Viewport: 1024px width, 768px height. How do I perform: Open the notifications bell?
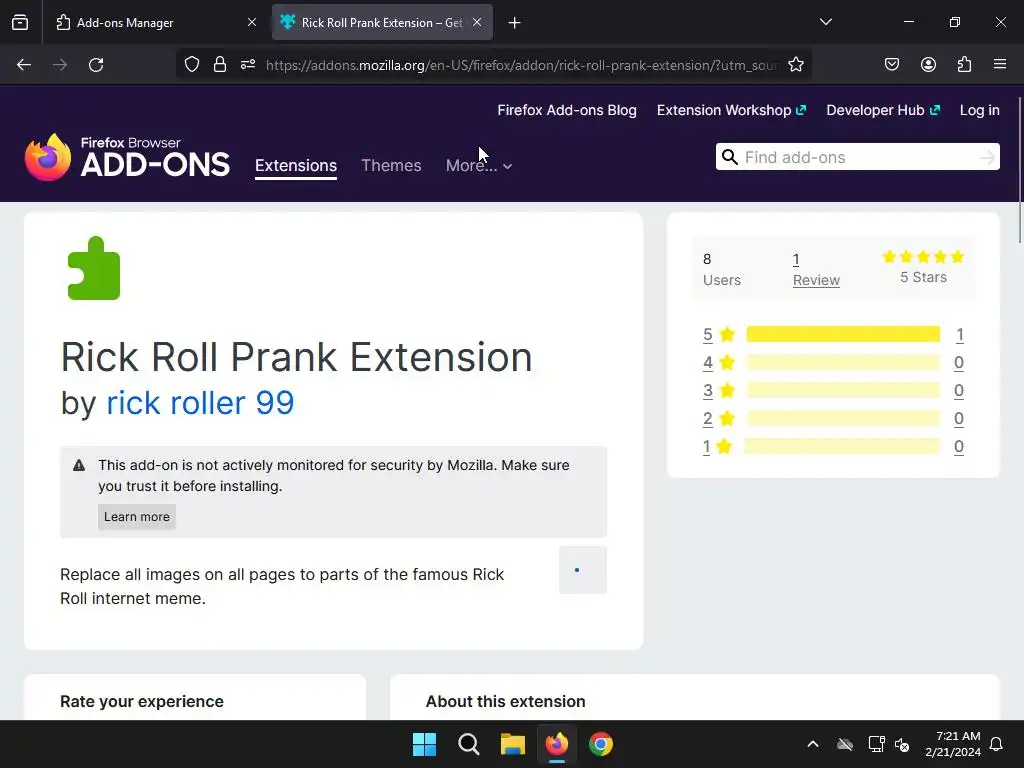tap(997, 744)
